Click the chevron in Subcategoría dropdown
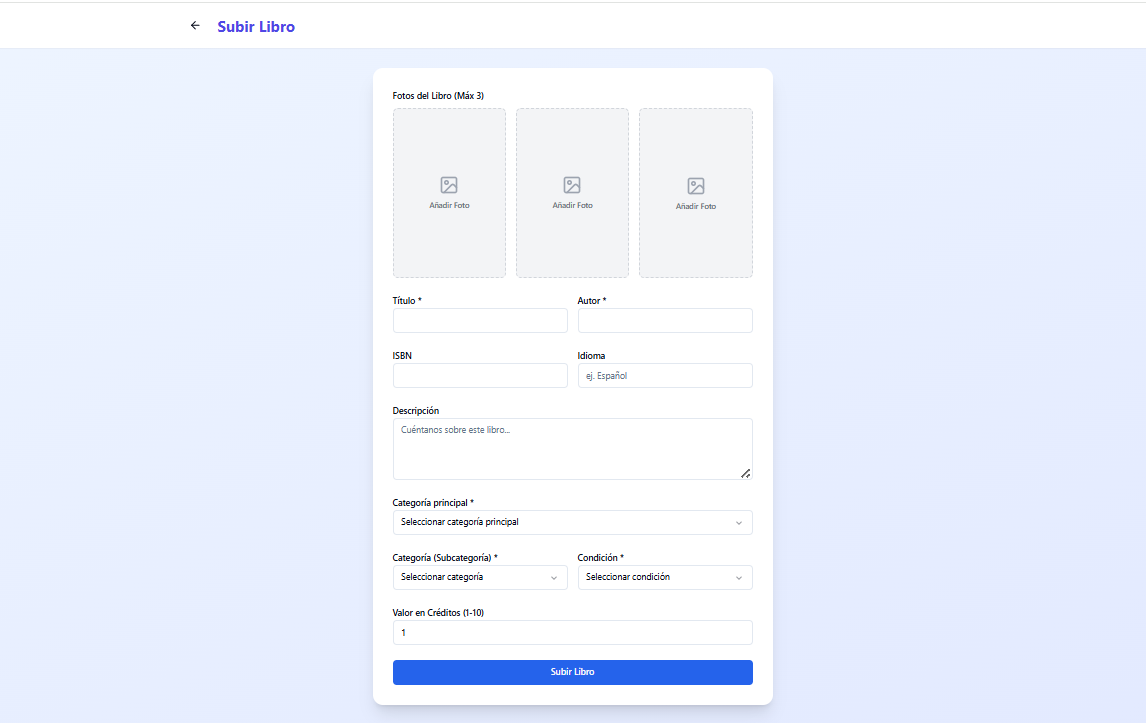1146x723 pixels. click(554, 578)
